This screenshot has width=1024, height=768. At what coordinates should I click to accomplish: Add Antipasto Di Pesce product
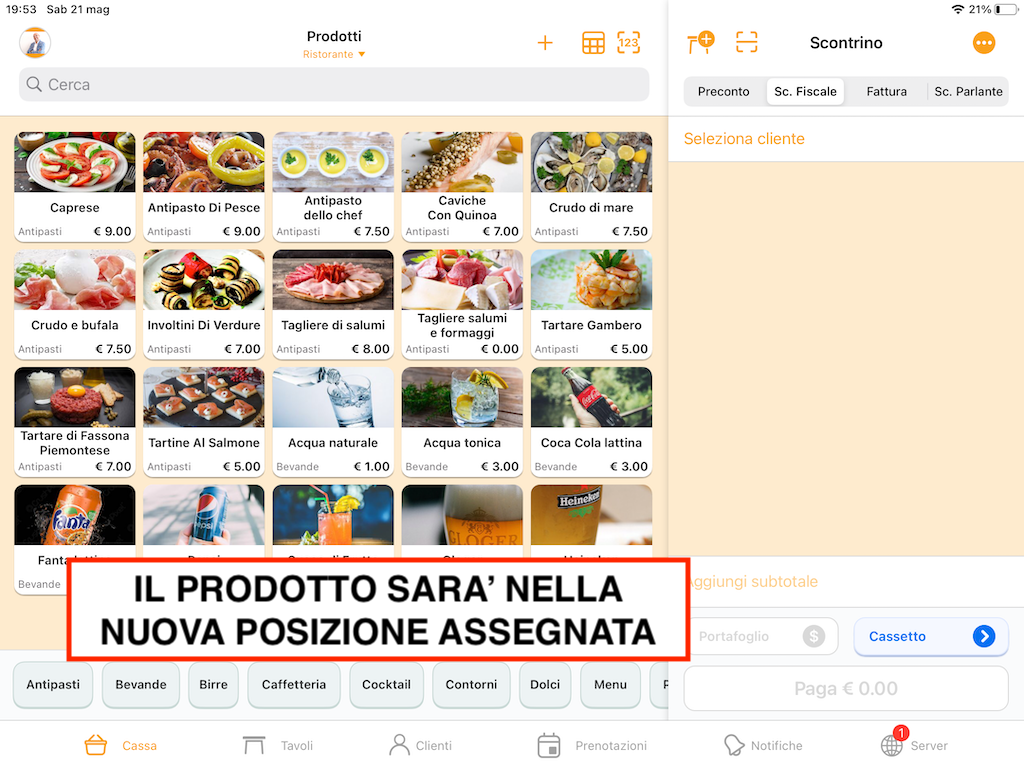(204, 187)
